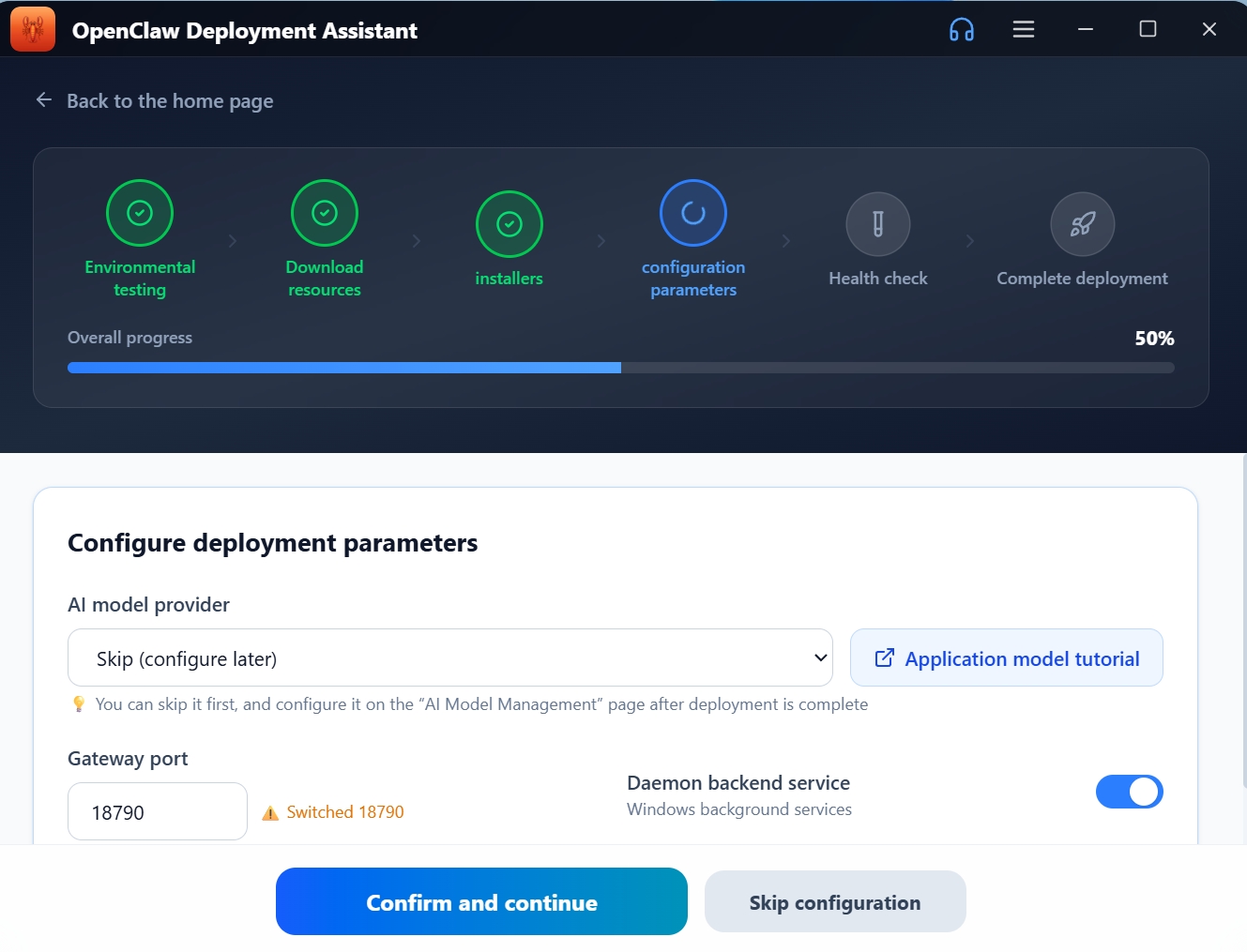
Task: Click the Skip configuration button
Action: 834,902
